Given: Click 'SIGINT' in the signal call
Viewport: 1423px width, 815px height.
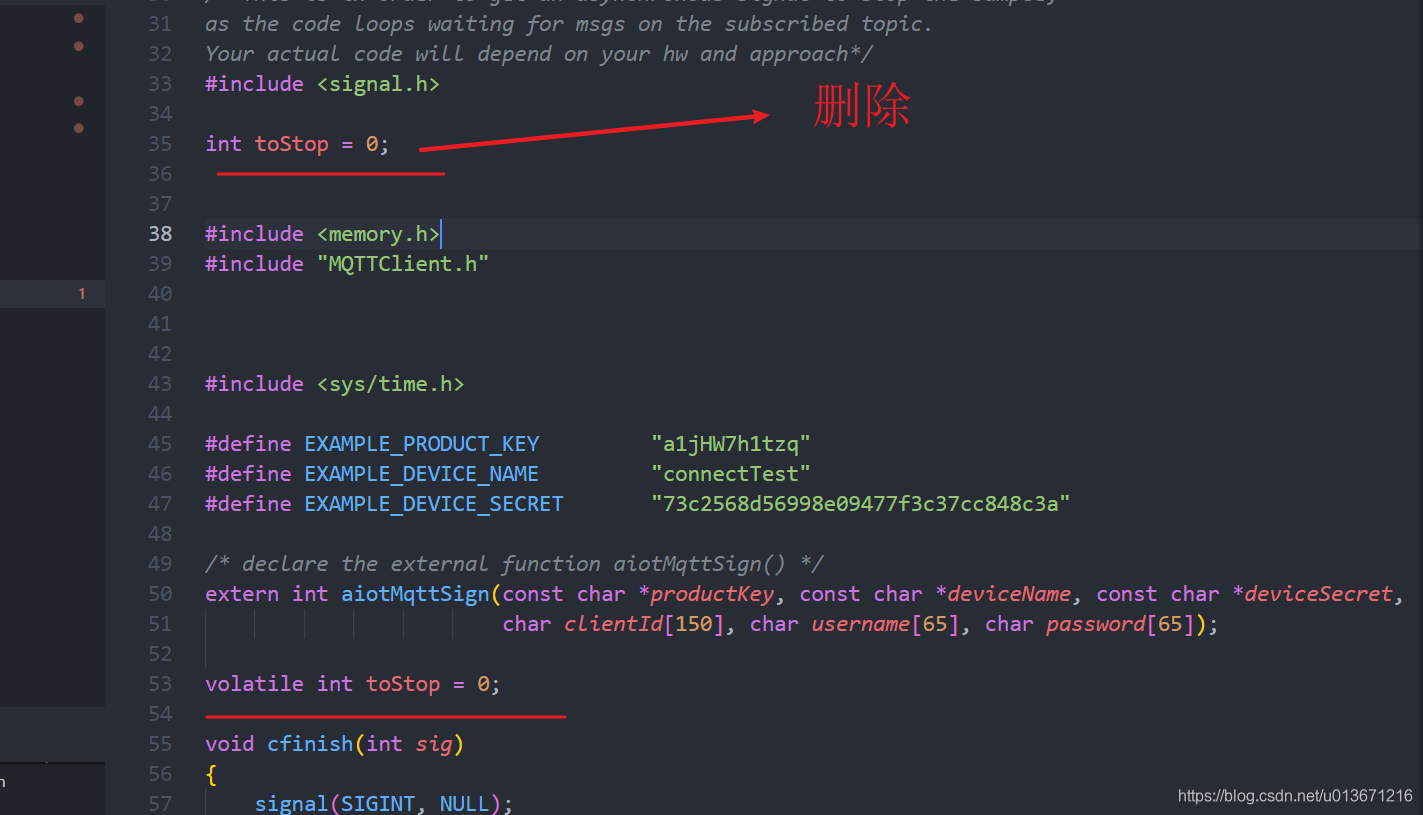Looking at the screenshot, I should [x=378, y=804].
